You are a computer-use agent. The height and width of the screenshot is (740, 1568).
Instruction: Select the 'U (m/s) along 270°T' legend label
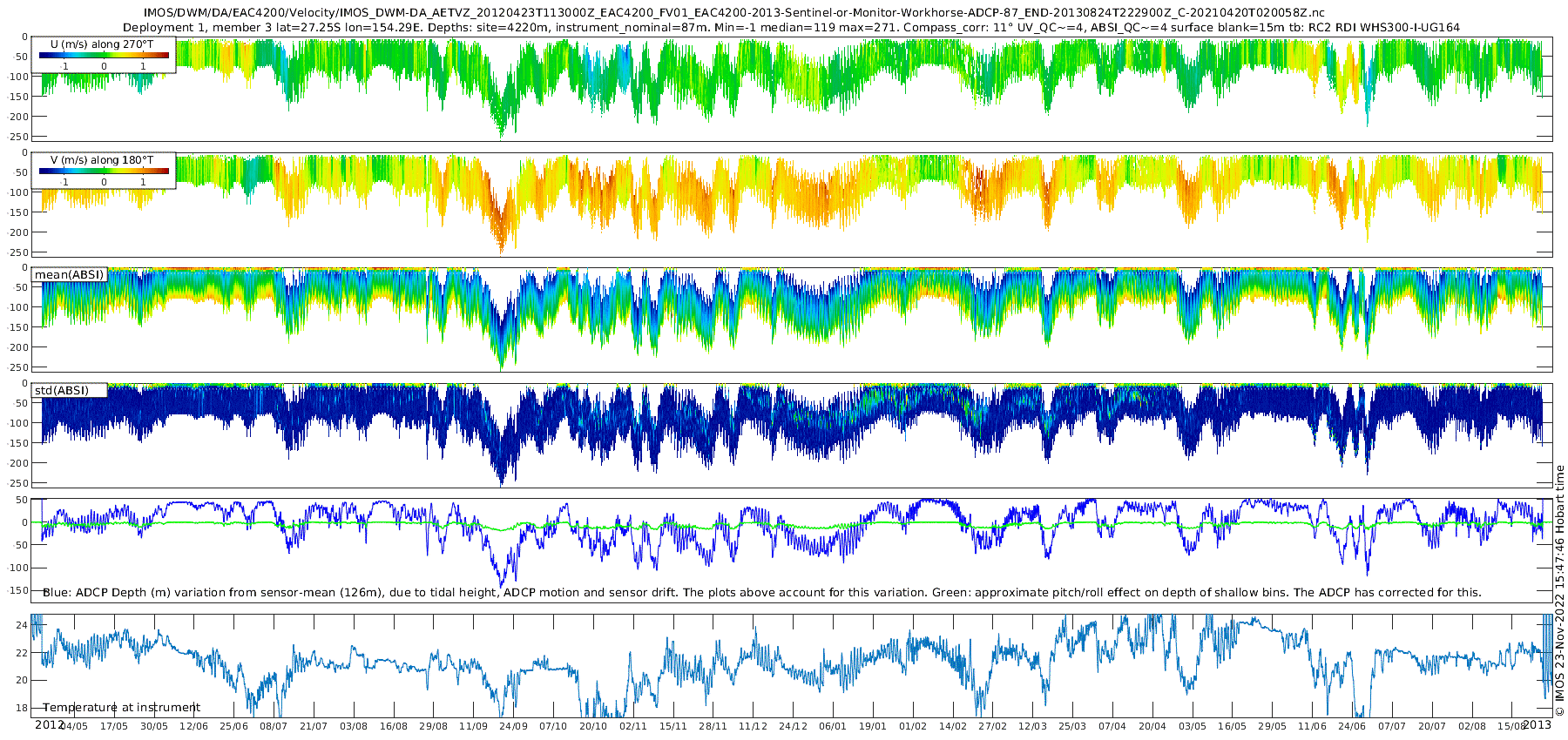pyautogui.click(x=102, y=44)
